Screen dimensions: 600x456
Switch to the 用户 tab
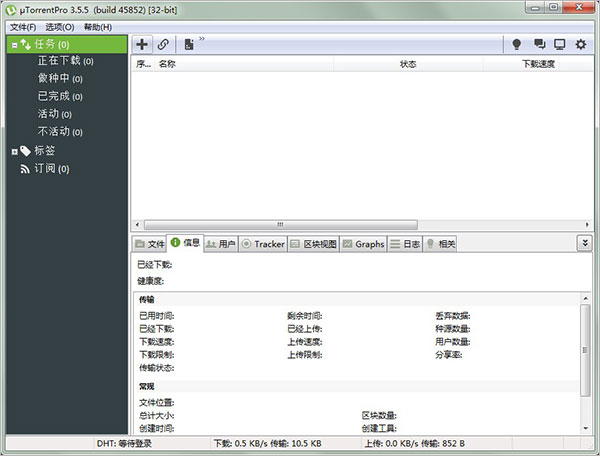[220, 244]
